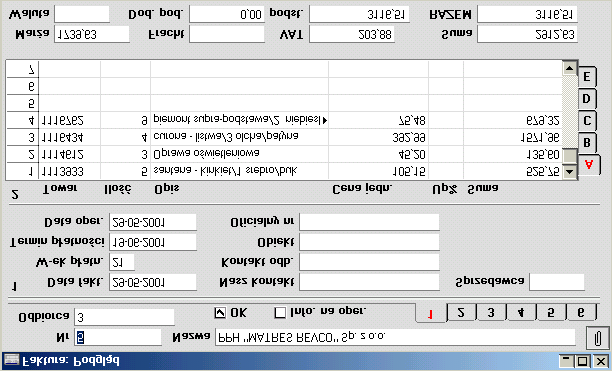Select side tab C of the items table

587,121
